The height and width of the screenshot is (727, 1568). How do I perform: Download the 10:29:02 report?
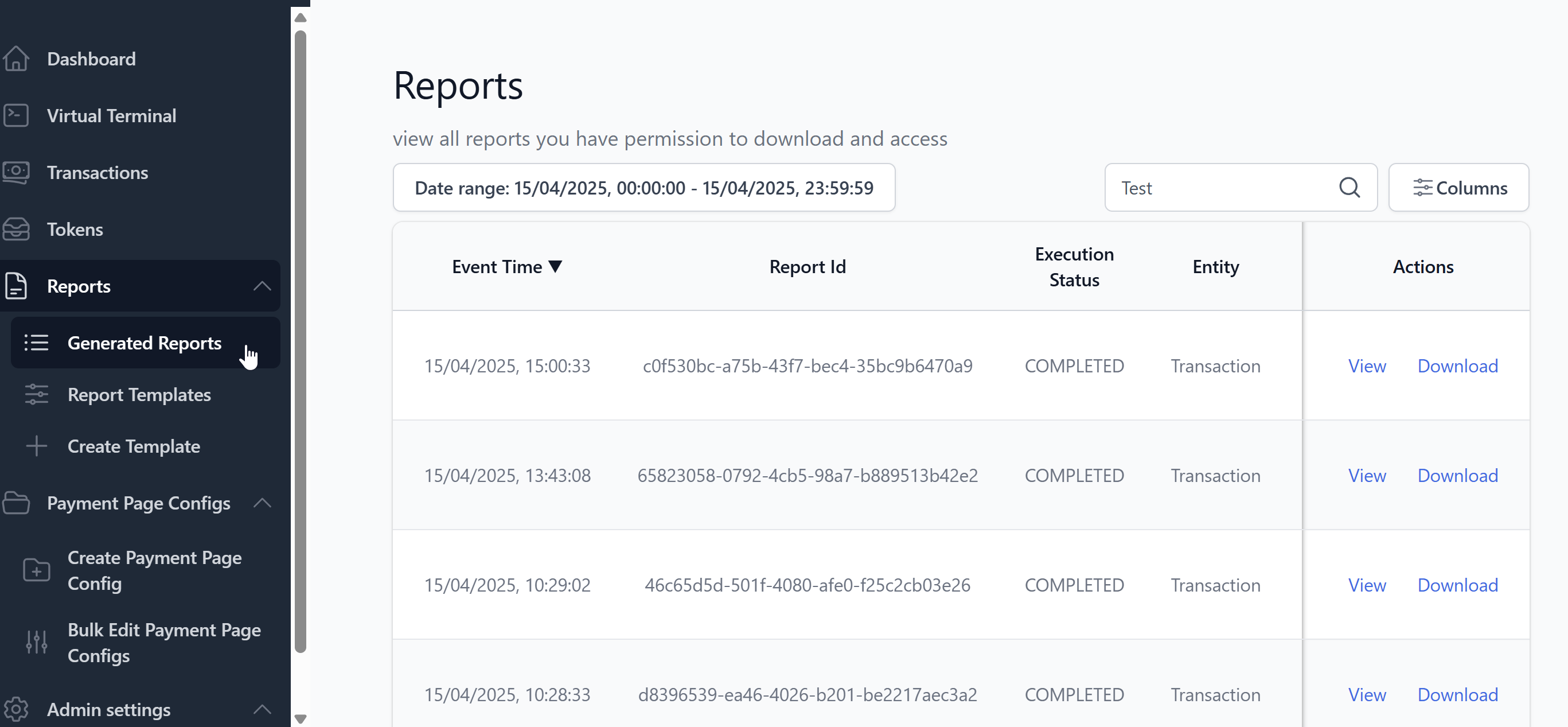[x=1458, y=585]
